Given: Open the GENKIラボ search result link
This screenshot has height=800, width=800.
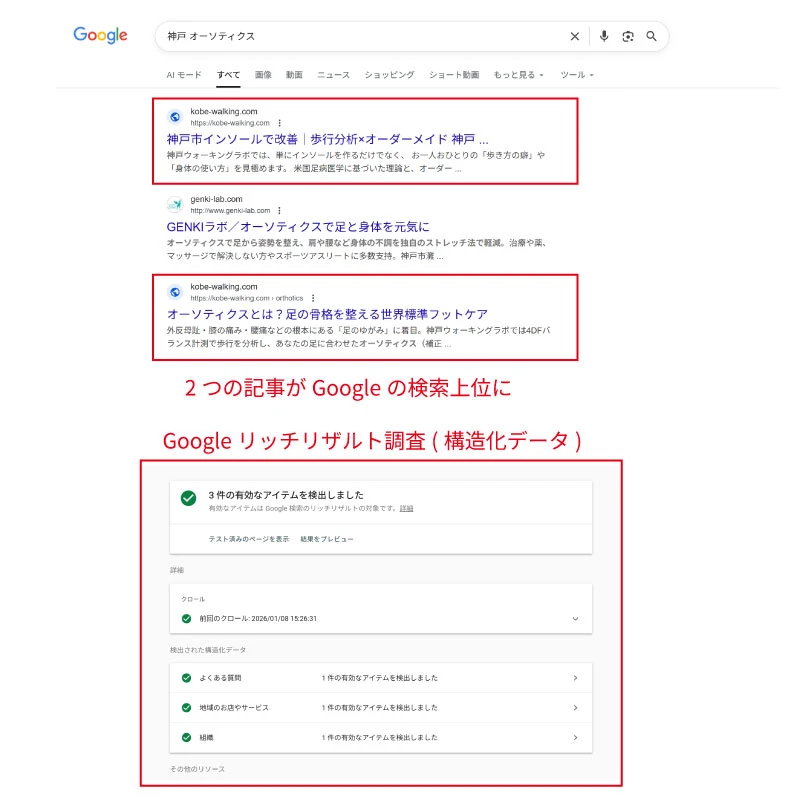Looking at the screenshot, I should click(297, 227).
